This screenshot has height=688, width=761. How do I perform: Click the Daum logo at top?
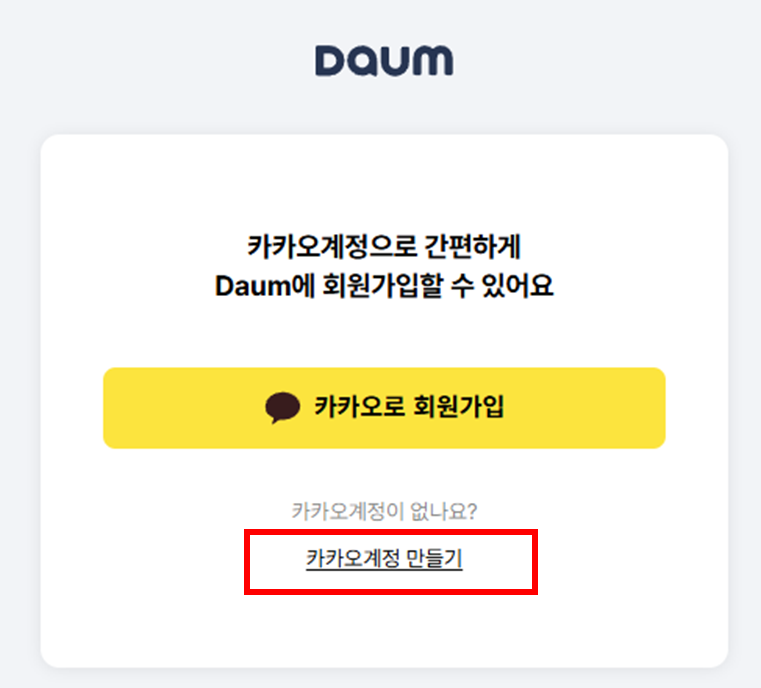click(x=384, y=60)
